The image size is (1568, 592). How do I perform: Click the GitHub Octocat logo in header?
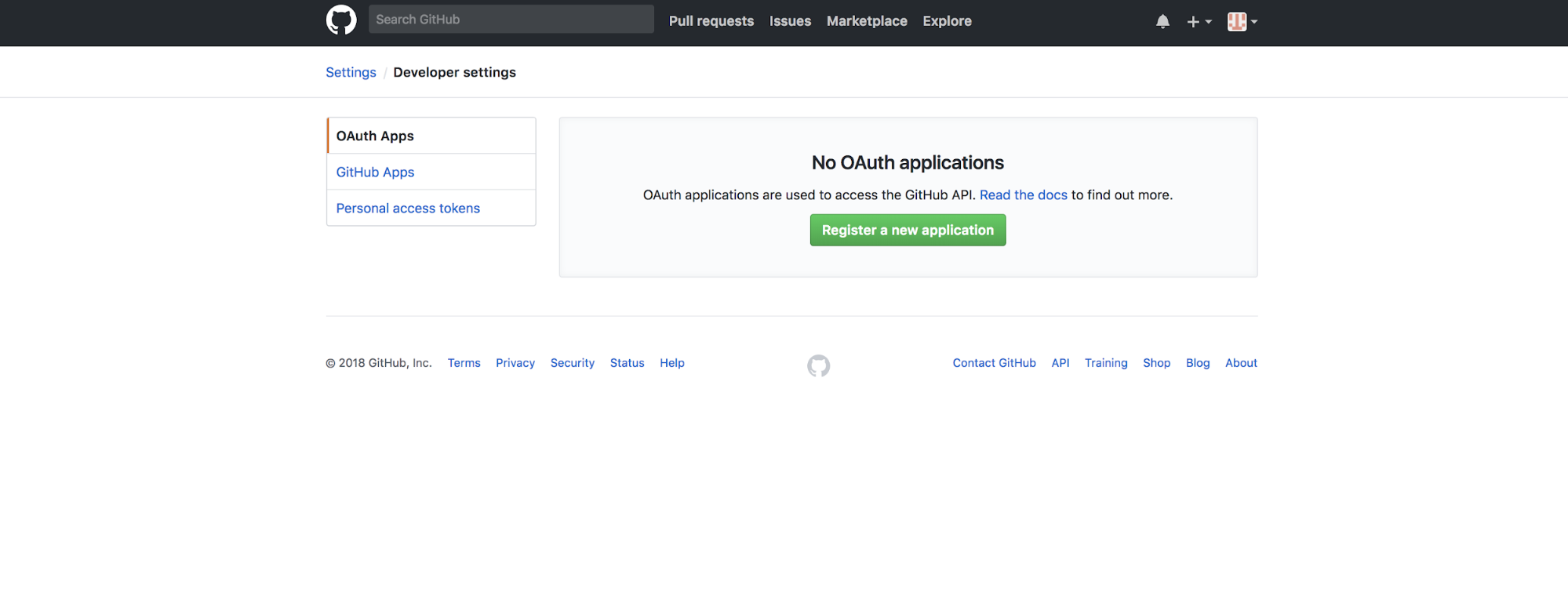(341, 20)
